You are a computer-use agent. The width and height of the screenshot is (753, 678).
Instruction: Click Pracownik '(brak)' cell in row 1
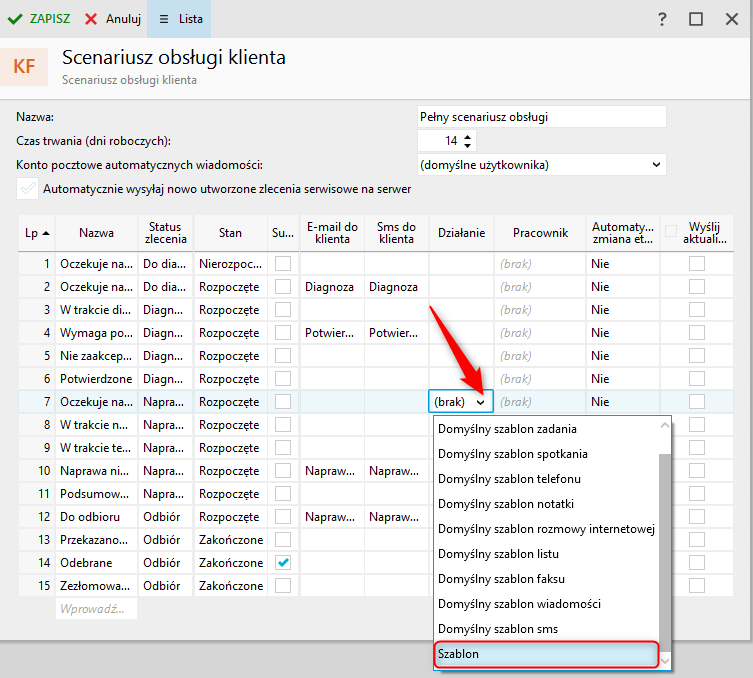(x=540, y=264)
